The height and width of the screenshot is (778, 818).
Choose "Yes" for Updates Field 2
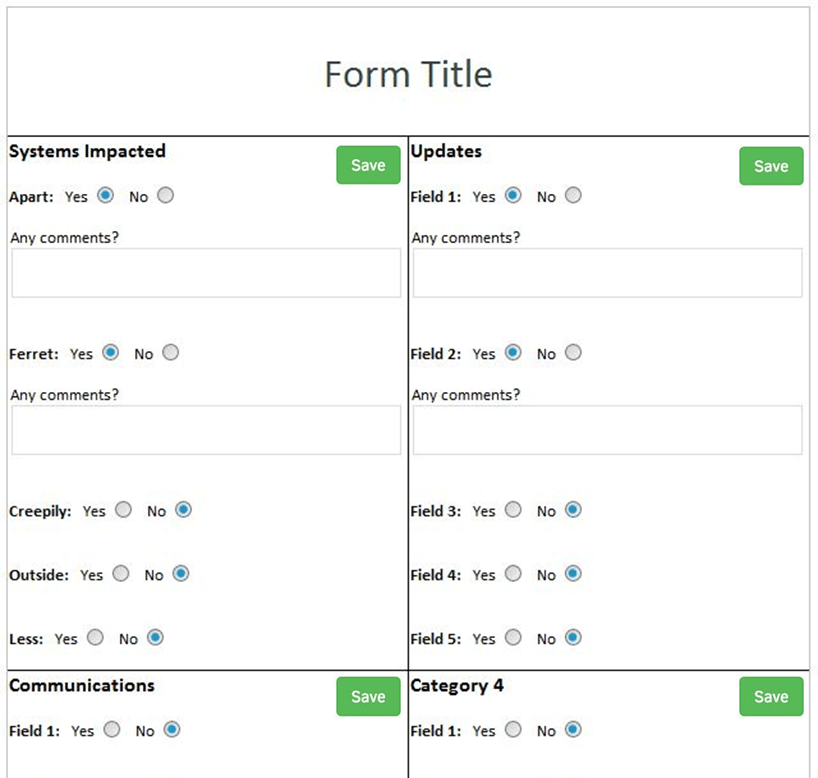[x=513, y=352]
